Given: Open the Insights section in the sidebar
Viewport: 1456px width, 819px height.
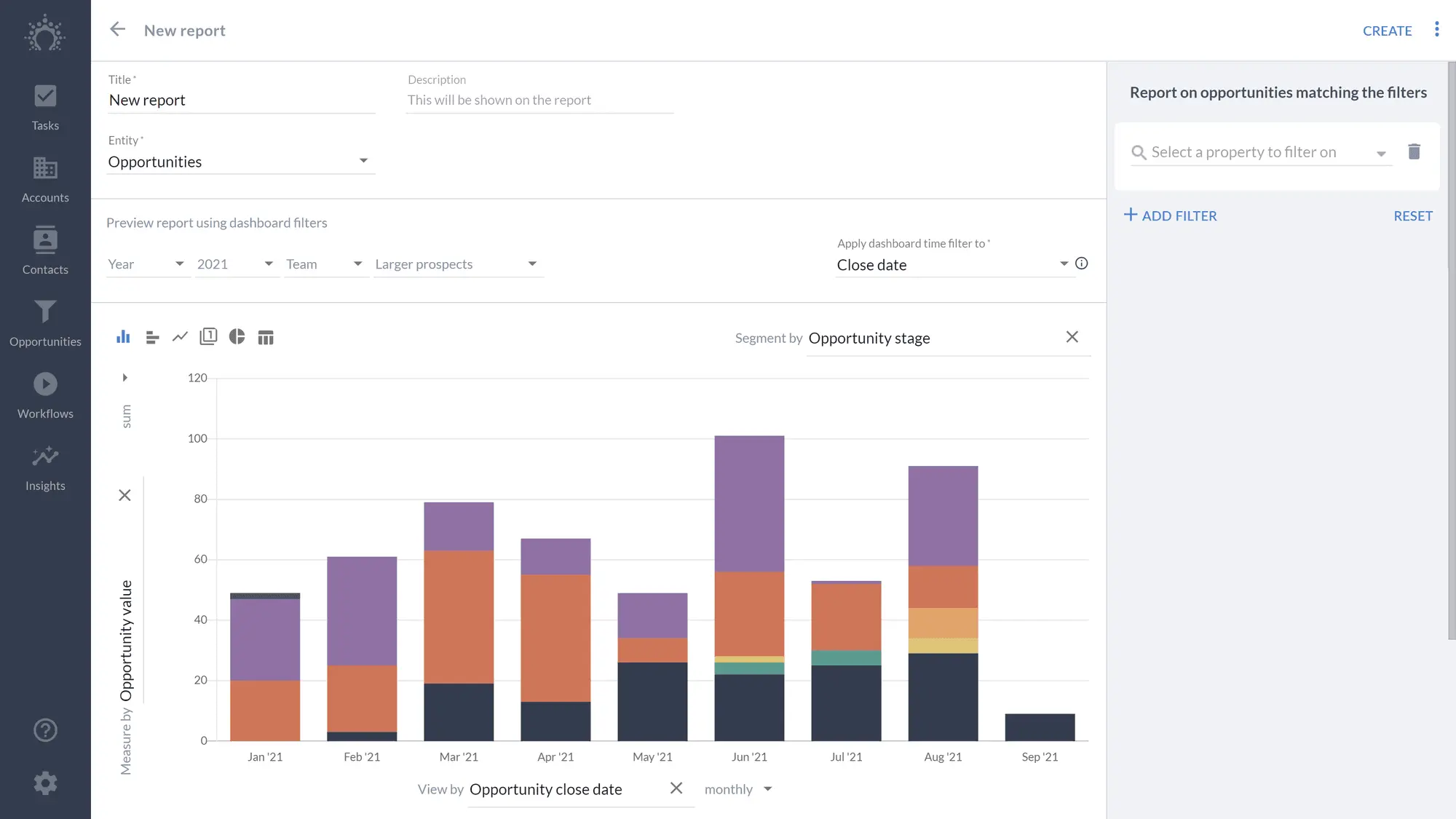Looking at the screenshot, I should (45, 466).
